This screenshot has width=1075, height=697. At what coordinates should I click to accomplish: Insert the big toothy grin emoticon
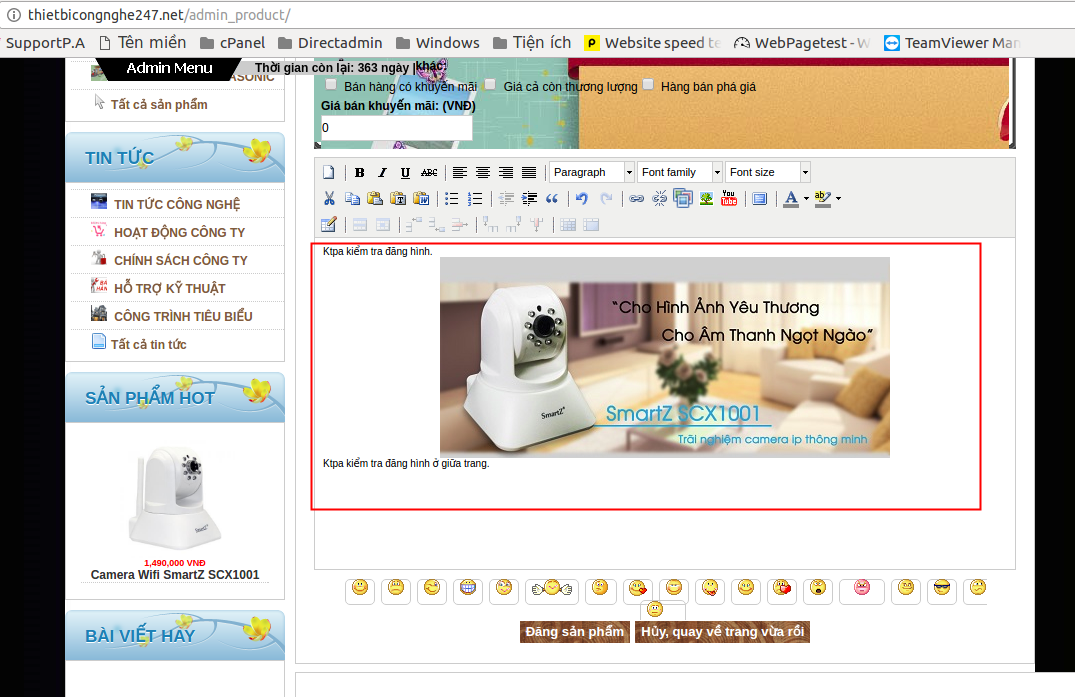coord(468,589)
